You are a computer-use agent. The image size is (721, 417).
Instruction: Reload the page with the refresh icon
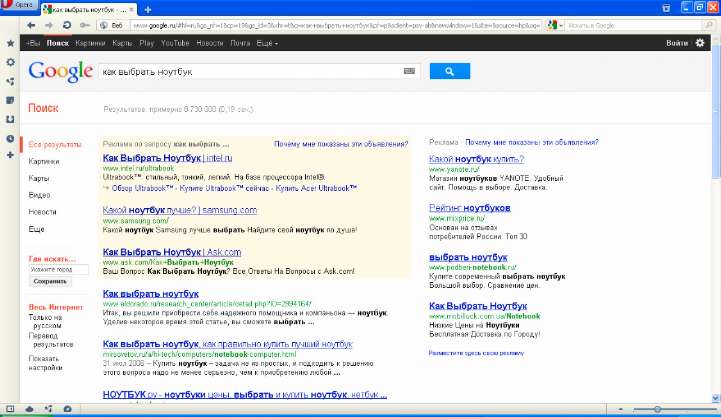(67, 25)
